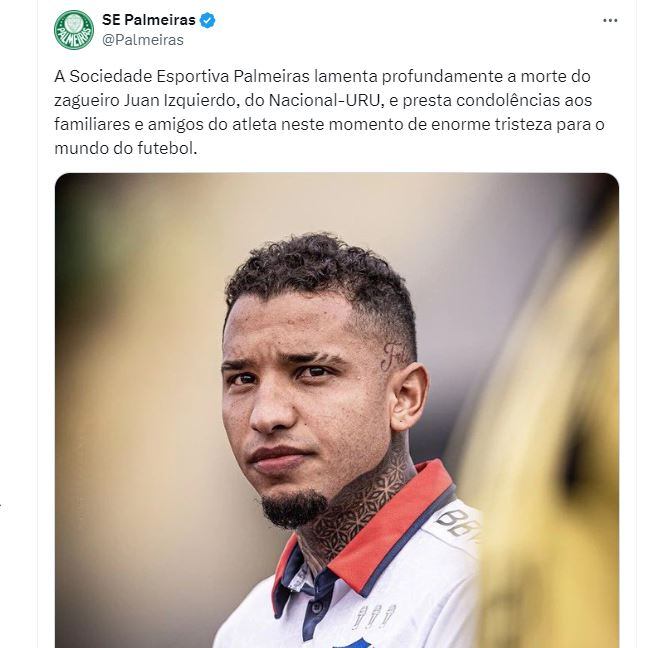The image size is (661, 648).
Task: Open the three-dot more options menu
Action: point(610,20)
